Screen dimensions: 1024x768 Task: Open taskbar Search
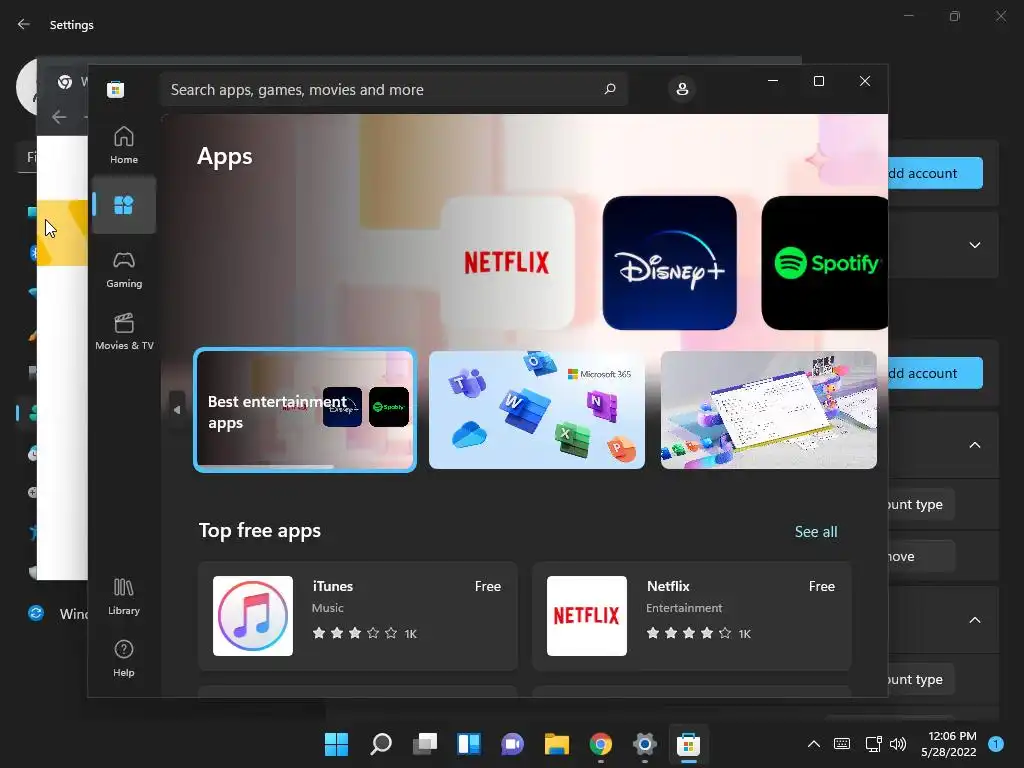click(x=381, y=744)
